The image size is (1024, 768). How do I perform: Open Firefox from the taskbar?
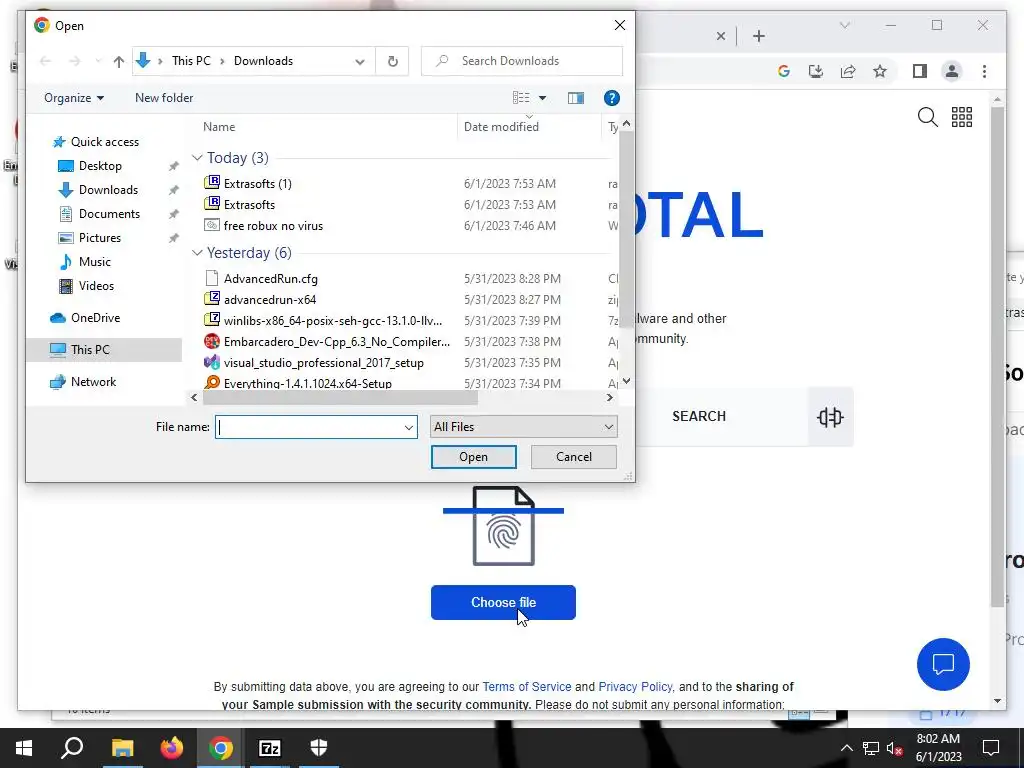click(172, 748)
